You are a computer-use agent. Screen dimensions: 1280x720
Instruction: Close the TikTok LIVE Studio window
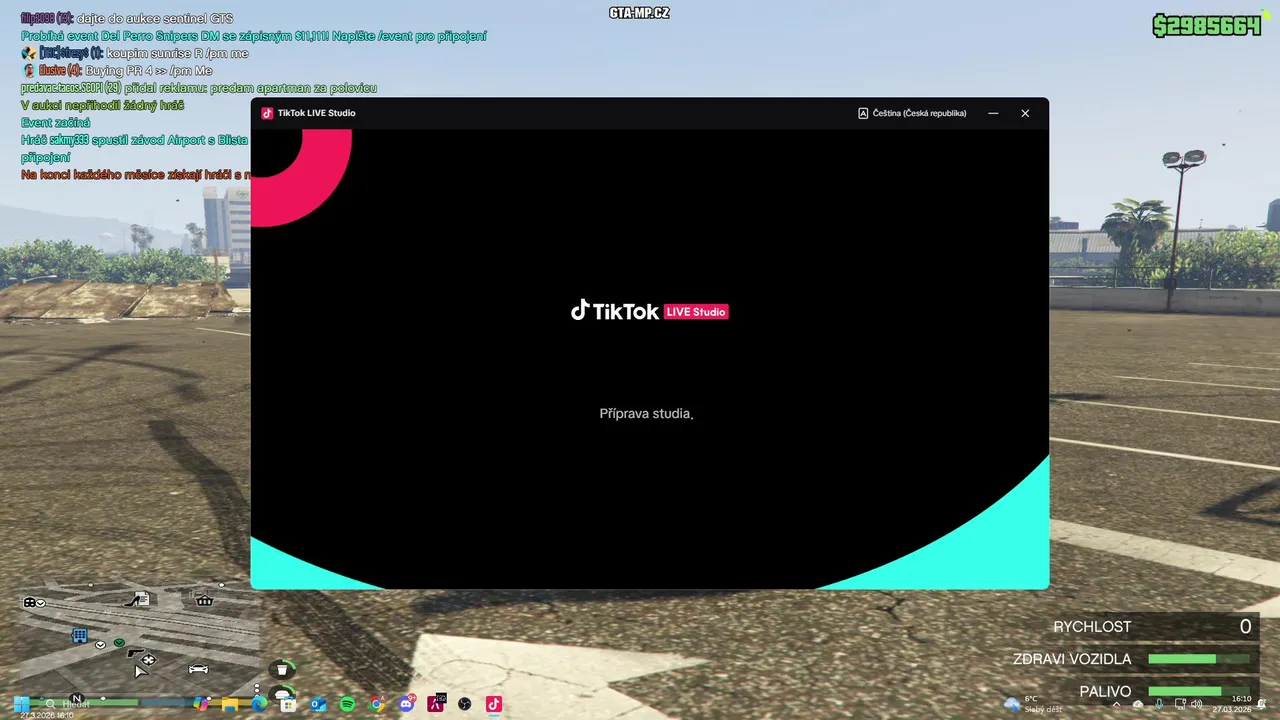1025,113
